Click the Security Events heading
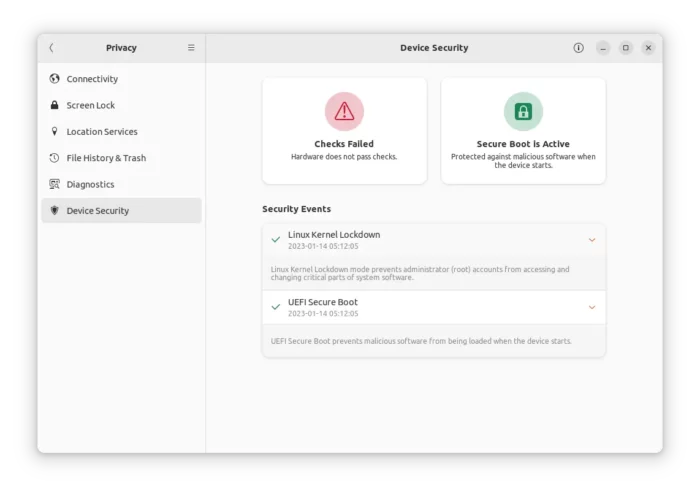The width and height of the screenshot is (700, 494). click(x=296, y=209)
